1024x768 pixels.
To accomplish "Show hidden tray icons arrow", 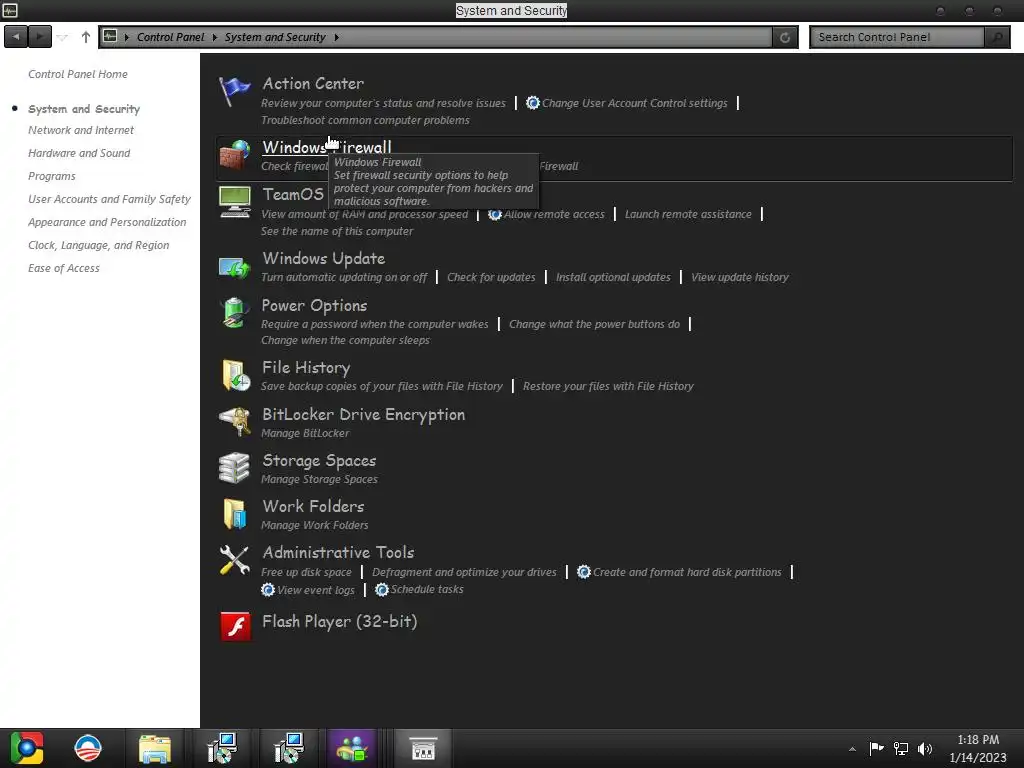I will click(852, 749).
